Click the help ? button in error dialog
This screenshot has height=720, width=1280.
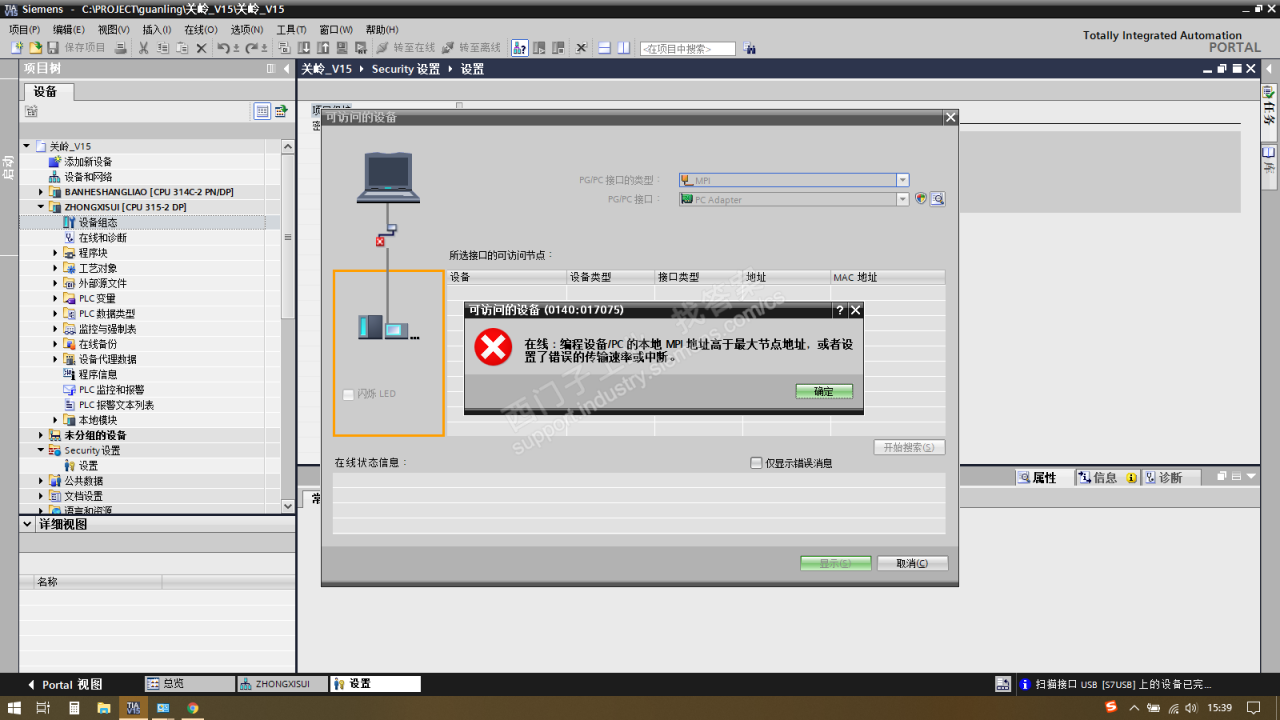[x=840, y=310]
